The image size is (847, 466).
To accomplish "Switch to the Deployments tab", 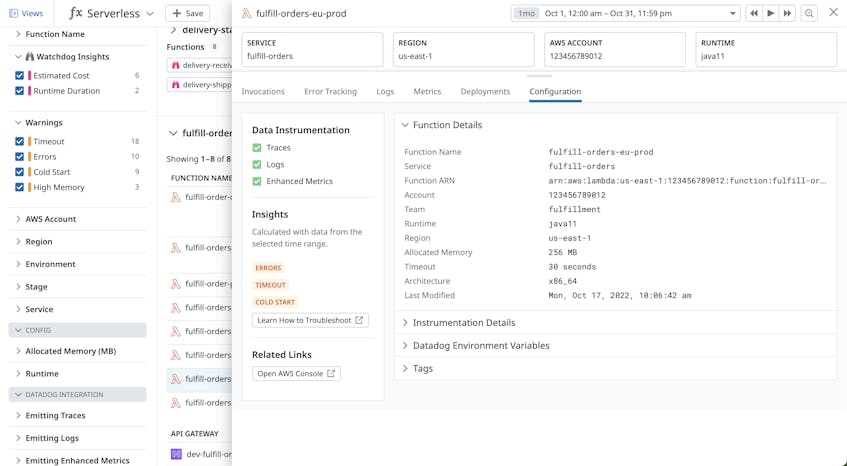I will [x=485, y=92].
